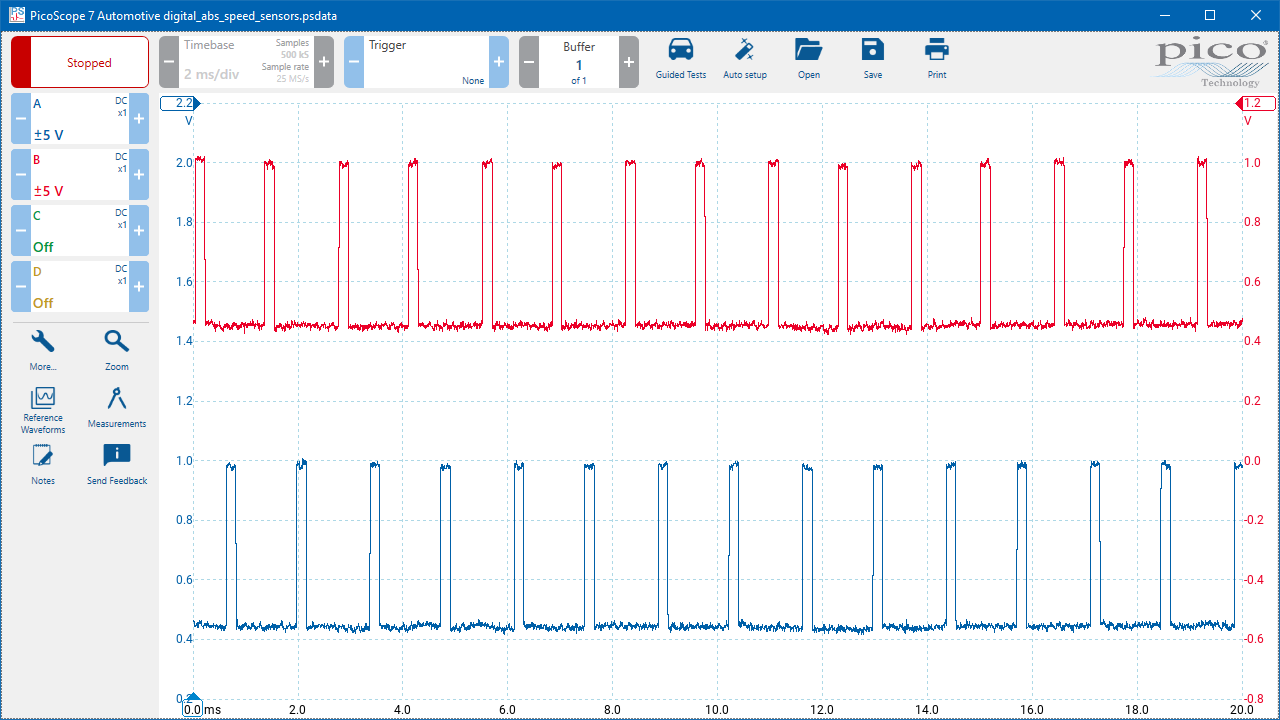Step Trigger setting back with minus
The height and width of the screenshot is (720, 1280).
354,62
